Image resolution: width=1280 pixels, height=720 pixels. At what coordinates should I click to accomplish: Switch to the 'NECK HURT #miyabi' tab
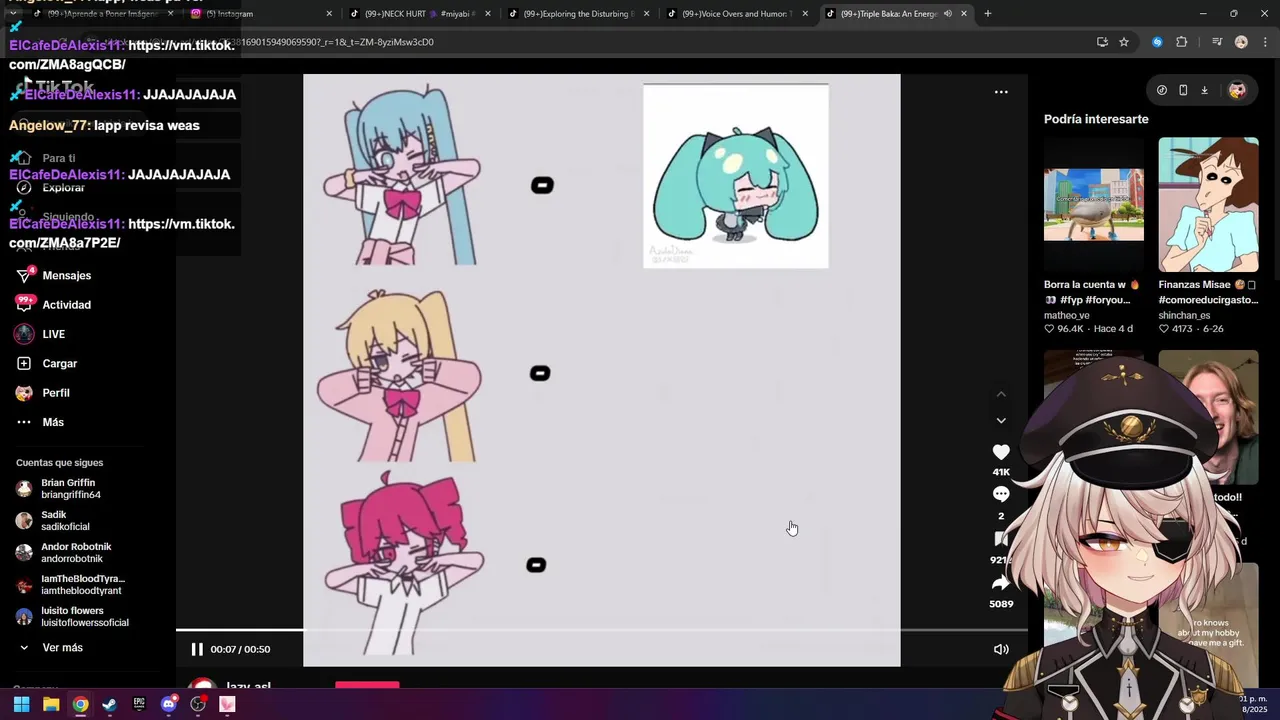pyautogui.click(x=418, y=14)
